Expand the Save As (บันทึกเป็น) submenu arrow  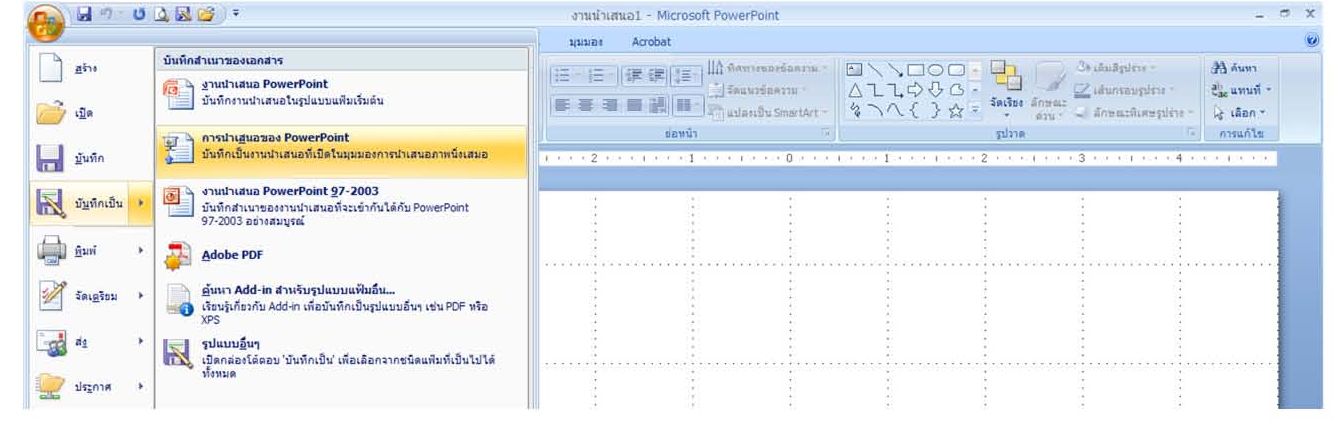click(140, 203)
